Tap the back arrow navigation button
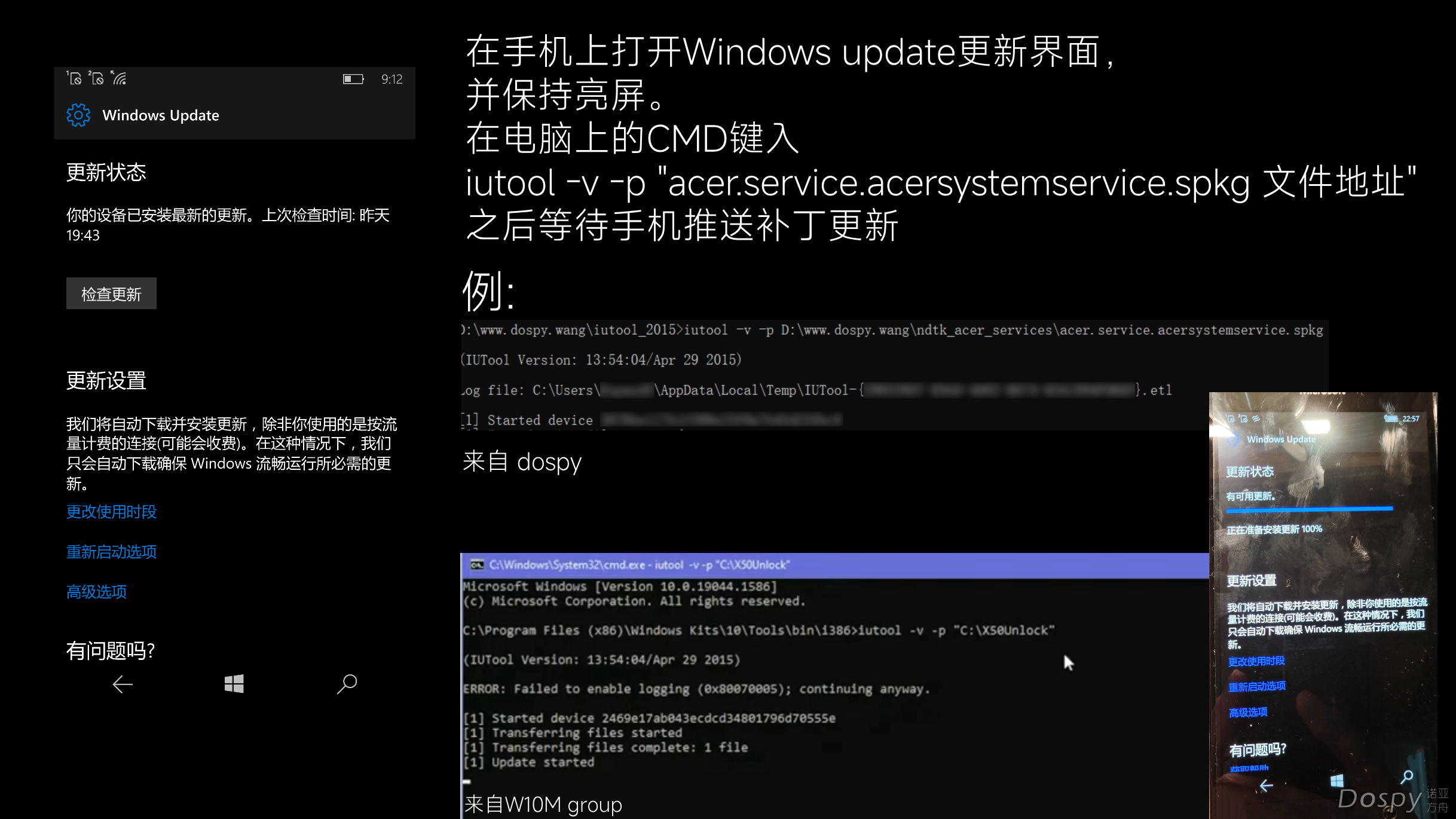This screenshot has width=1456, height=819. [x=123, y=684]
